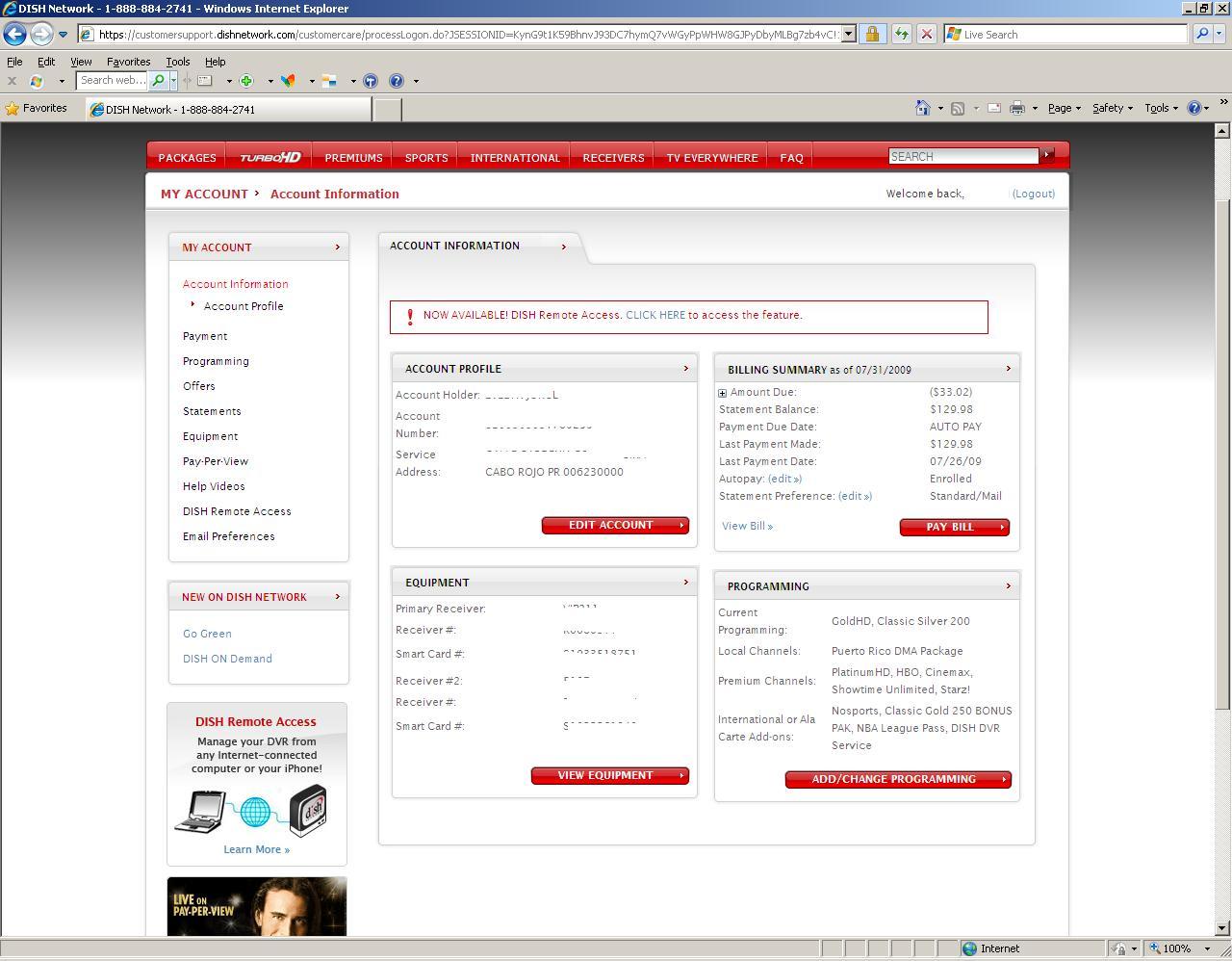Viewport: 1232px width, 961px height.
Task: Click the arrow on the Billing Summary header
Action: [x=1008, y=368]
